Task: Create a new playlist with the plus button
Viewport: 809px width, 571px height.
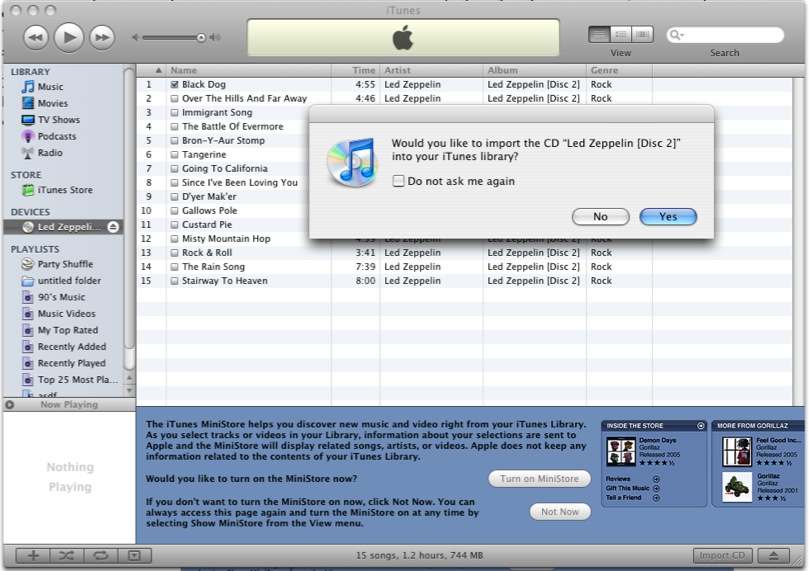Action: (33, 556)
